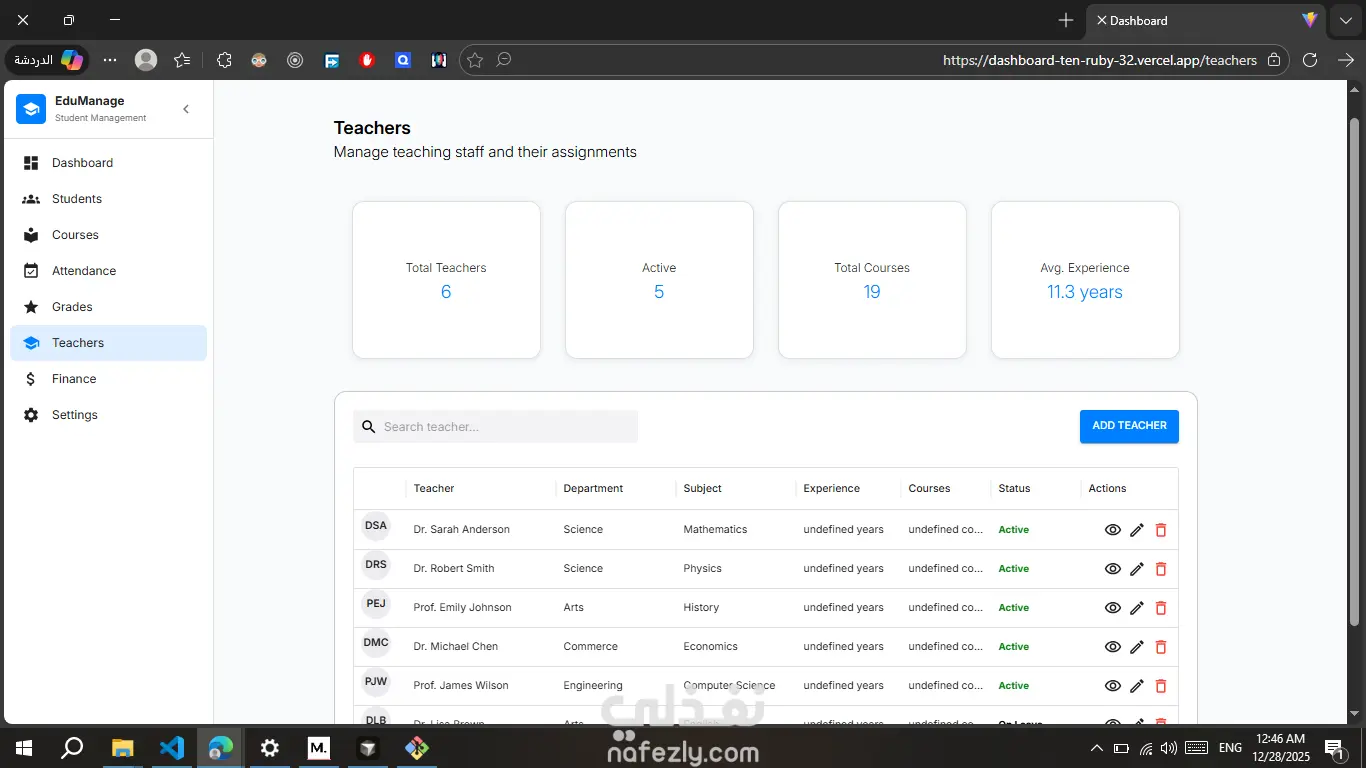Open the browser Extensions puzzle icon
Image resolution: width=1366 pixels, height=768 pixels.
pos(224,60)
